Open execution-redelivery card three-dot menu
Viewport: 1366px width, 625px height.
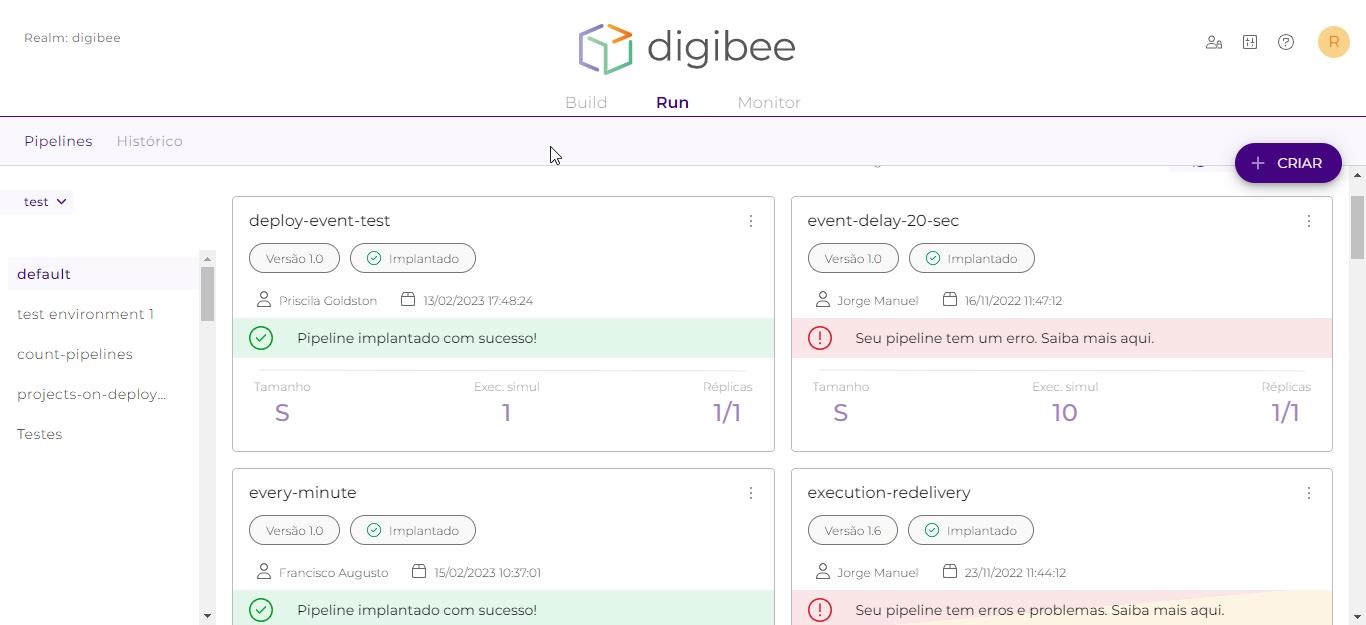point(1308,493)
